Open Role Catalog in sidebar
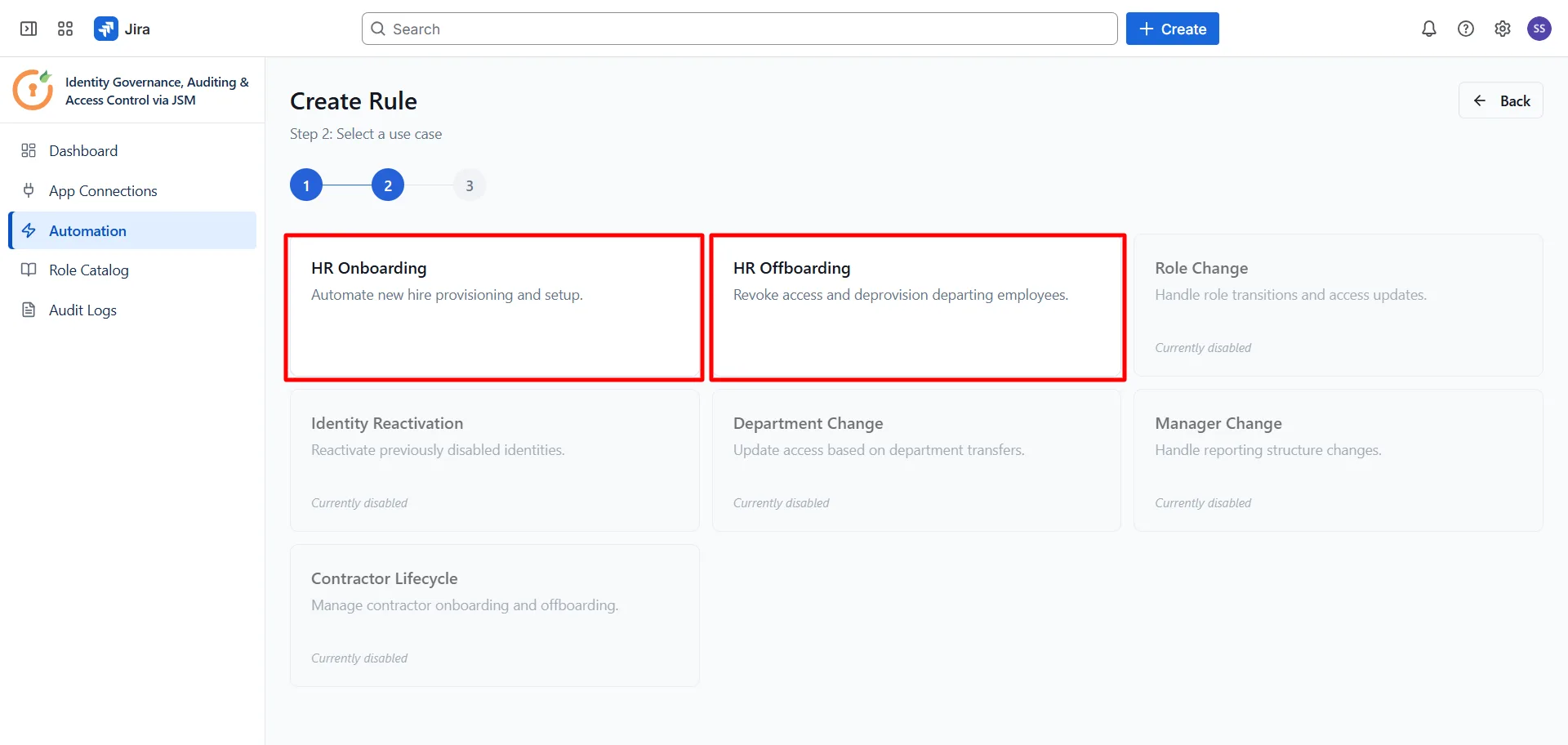This screenshot has height=745, width=1568. [132, 270]
